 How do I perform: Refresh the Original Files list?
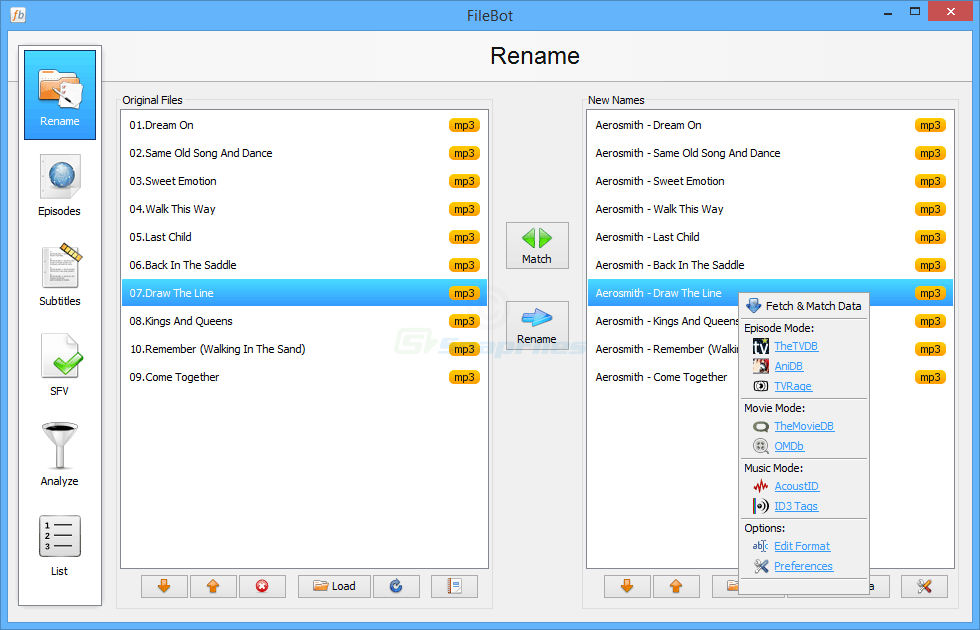tap(396, 586)
